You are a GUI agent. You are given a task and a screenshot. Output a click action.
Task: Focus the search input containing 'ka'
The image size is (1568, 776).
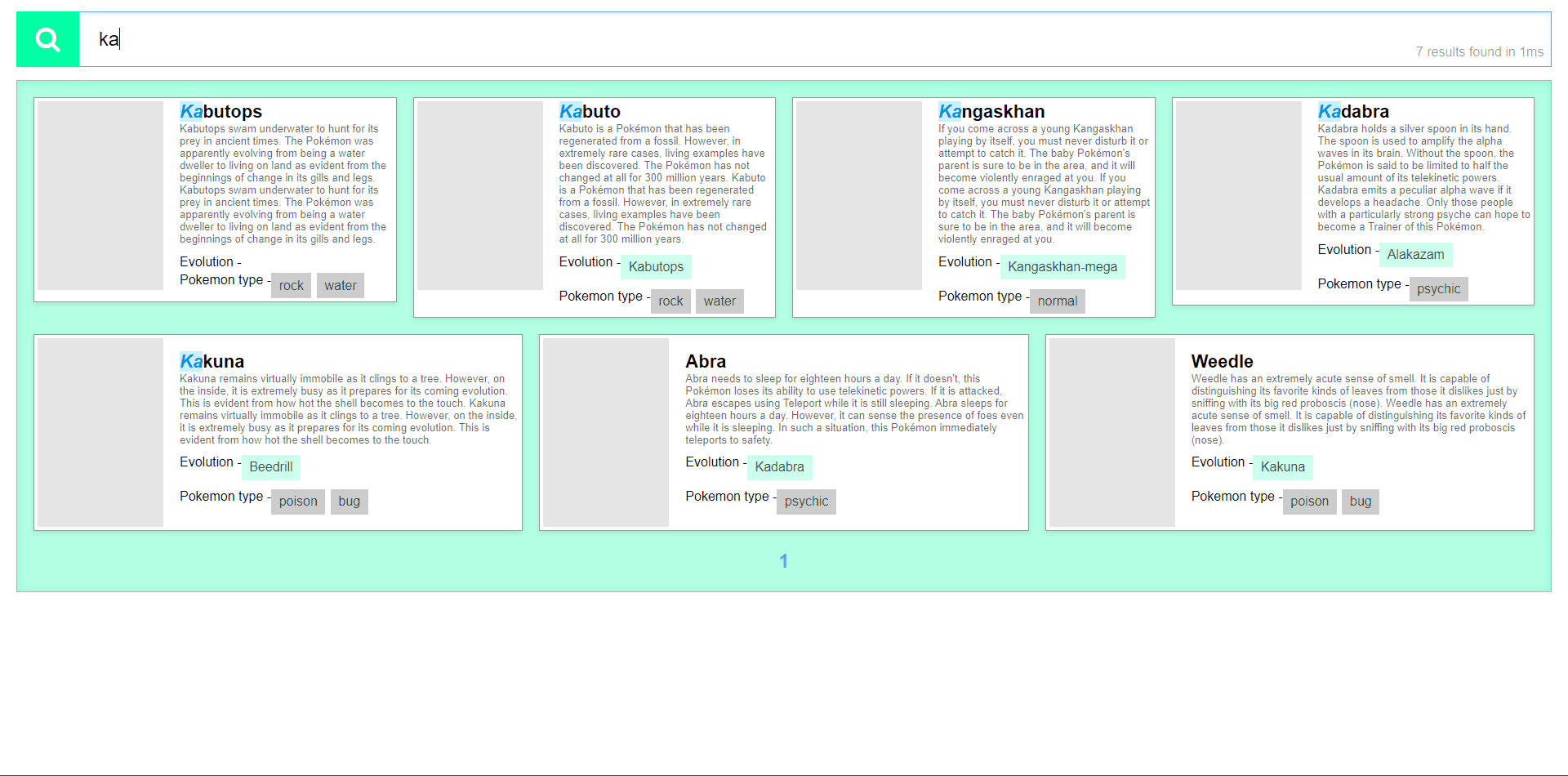coord(814,39)
